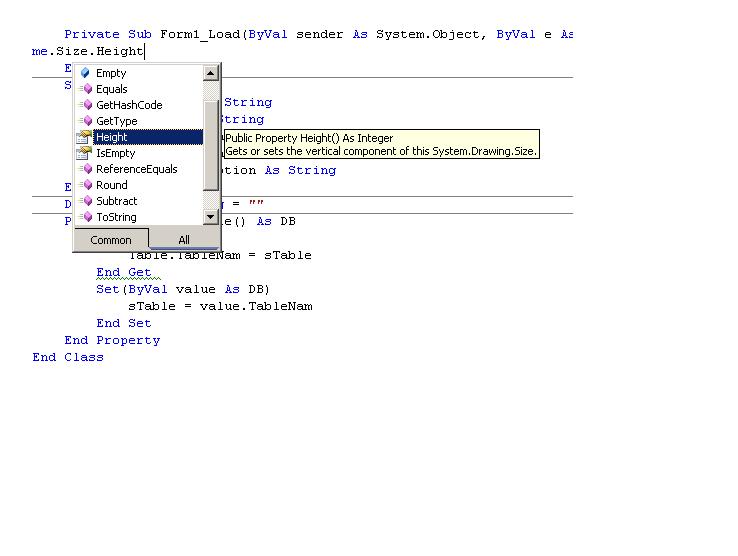Click the GetHashCode method icon
This screenshot has width=738, height=556.
click(86, 105)
